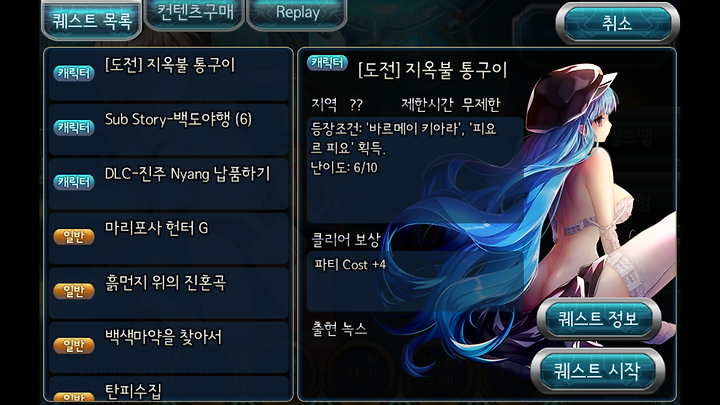Click 일반 badge beside 마리포사 헌터 G
The width and height of the screenshot is (720, 405).
[x=73, y=236]
